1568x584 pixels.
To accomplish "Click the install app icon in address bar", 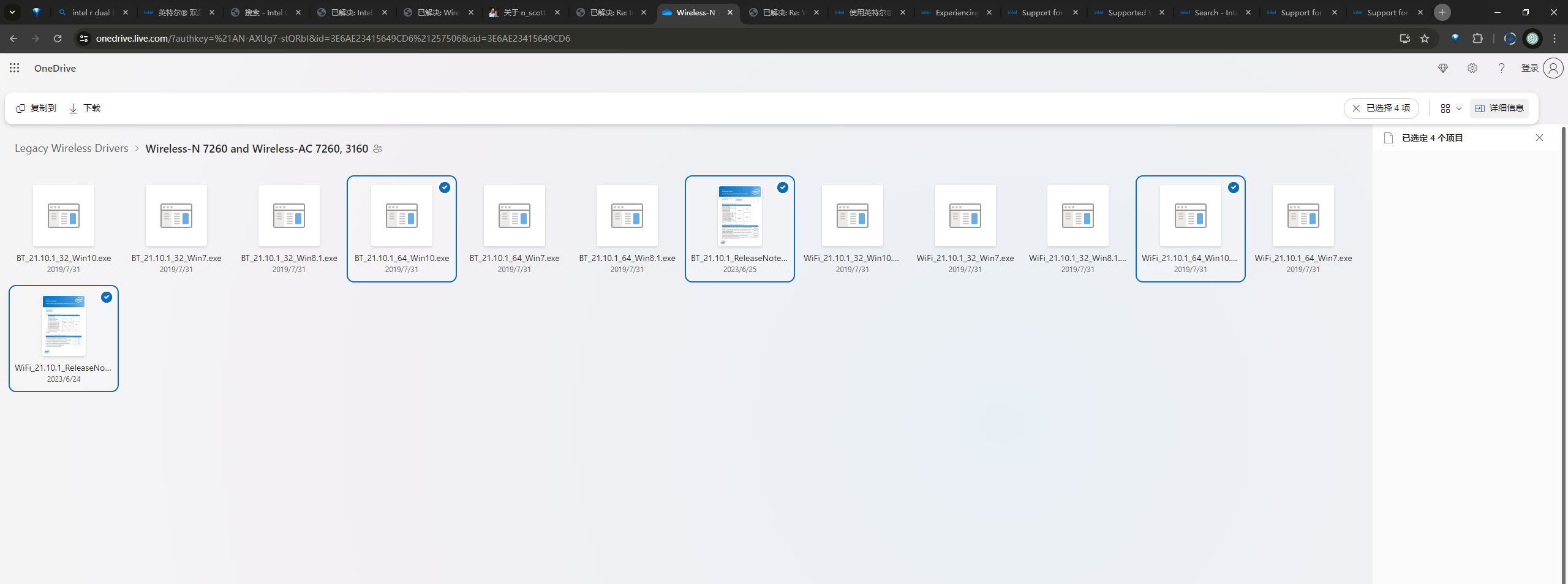I will click(x=1405, y=39).
